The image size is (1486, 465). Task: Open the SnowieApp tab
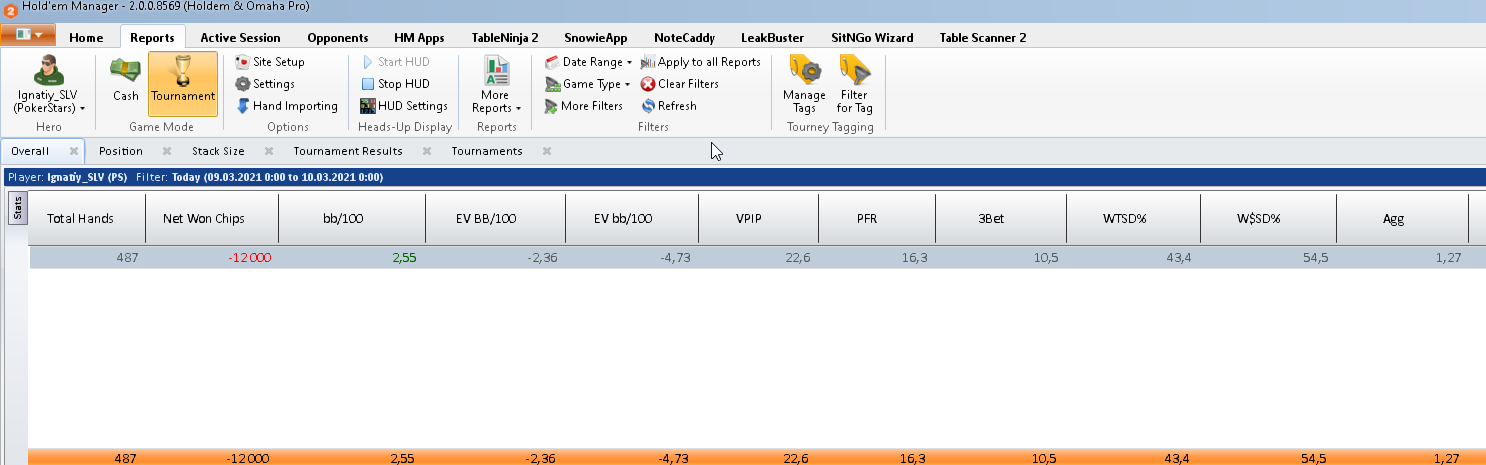pos(595,38)
